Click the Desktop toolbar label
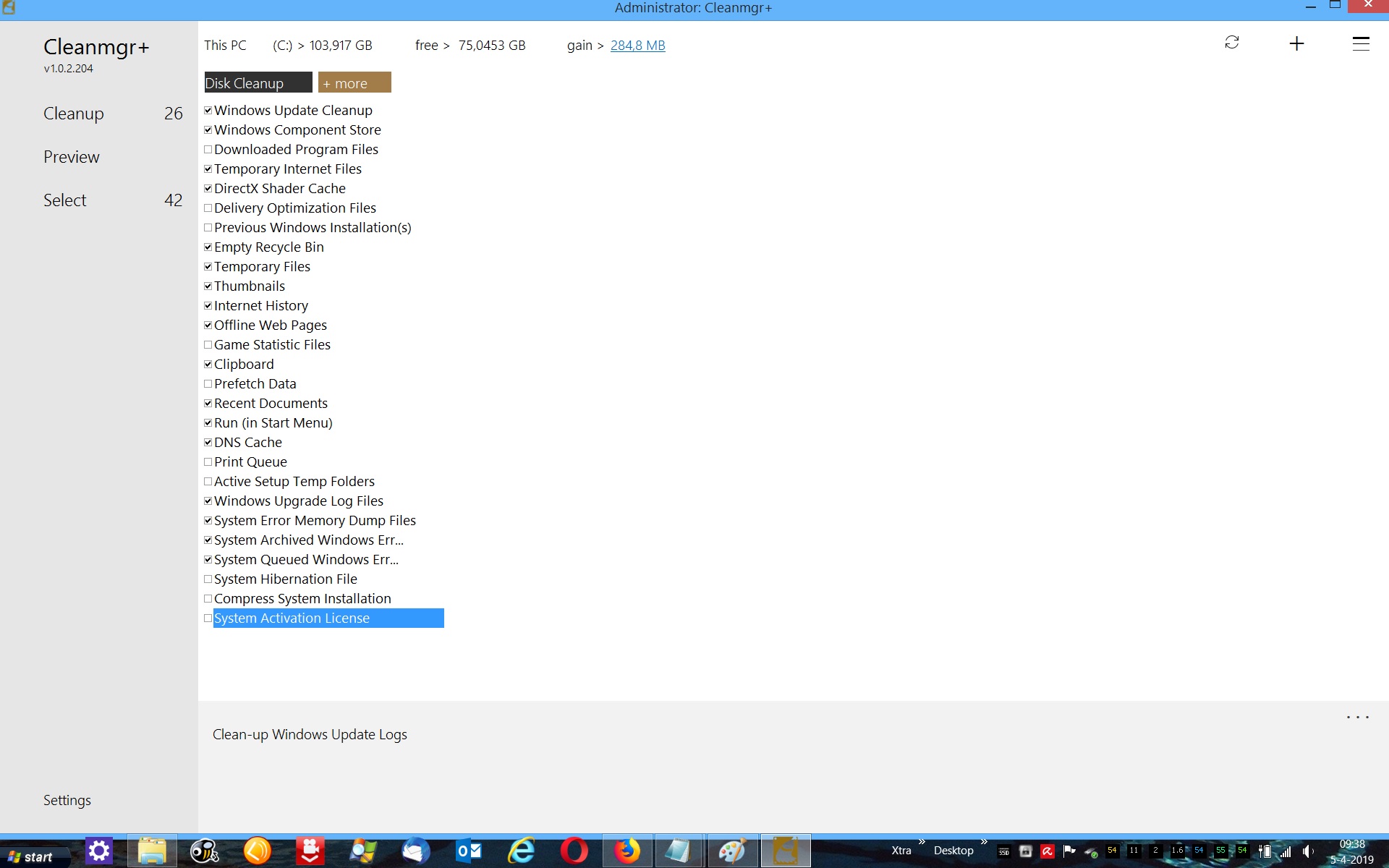The image size is (1389, 868). click(x=953, y=851)
